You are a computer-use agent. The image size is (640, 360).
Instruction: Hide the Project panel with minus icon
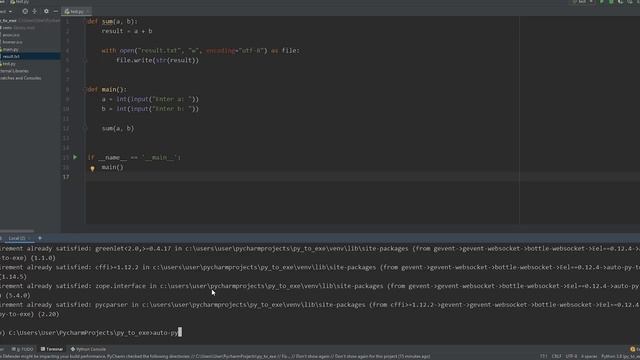pos(56,11)
